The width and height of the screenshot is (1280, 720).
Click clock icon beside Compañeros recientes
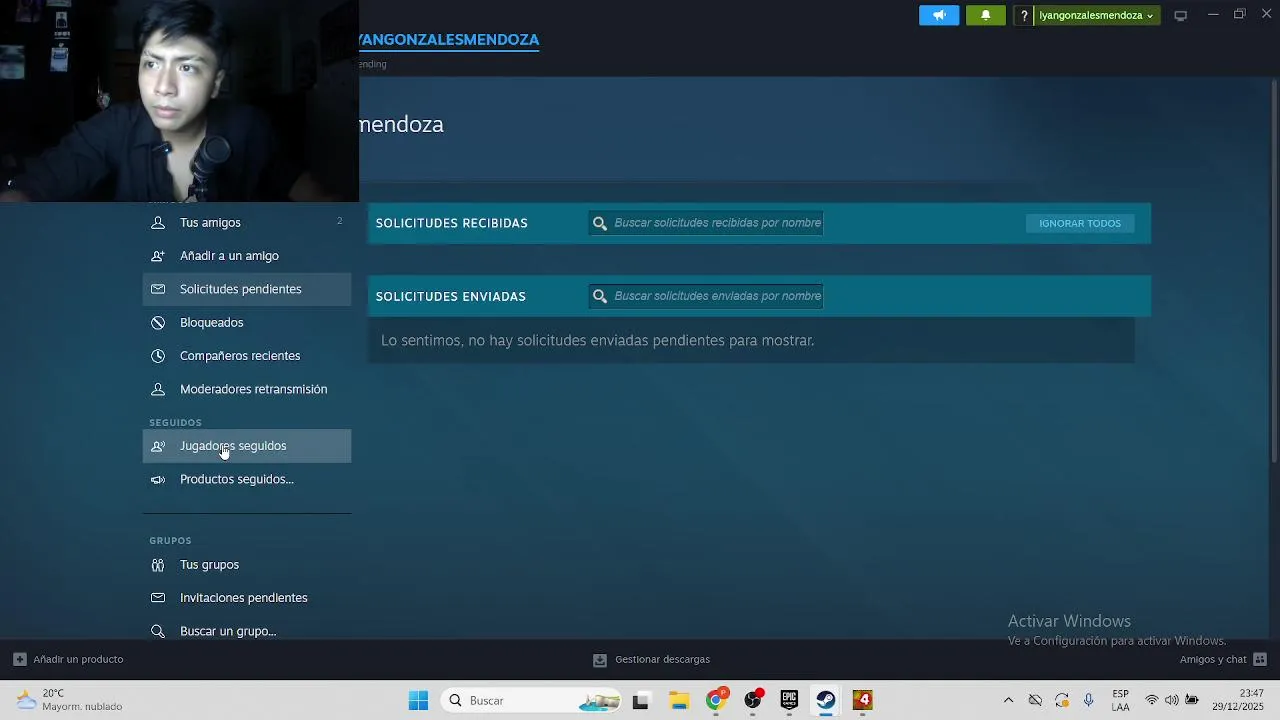coord(158,356)
